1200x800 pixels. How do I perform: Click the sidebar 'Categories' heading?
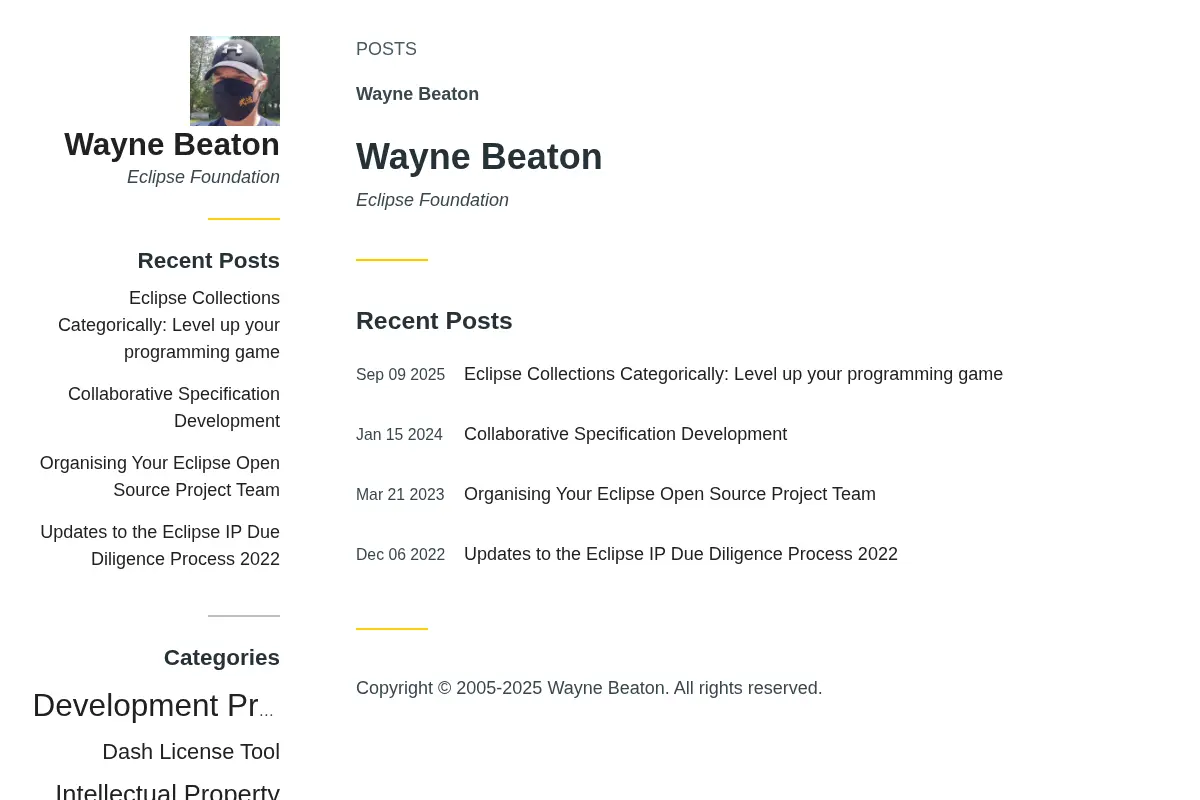point(222,657)
